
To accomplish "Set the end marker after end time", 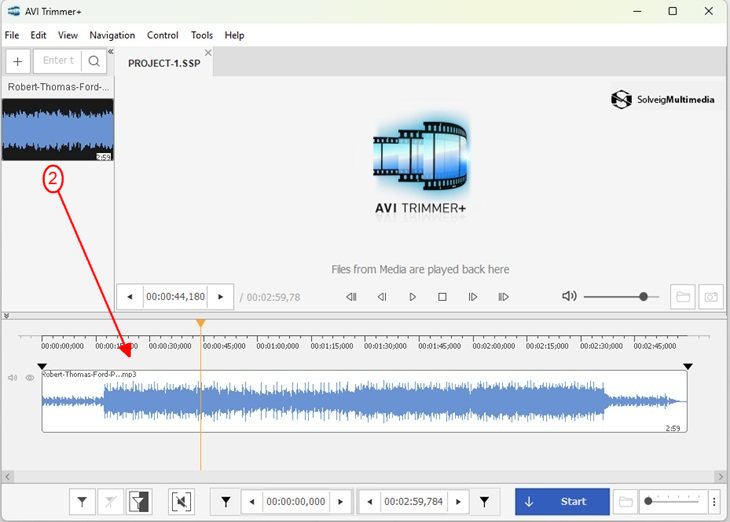I will 484,502.
